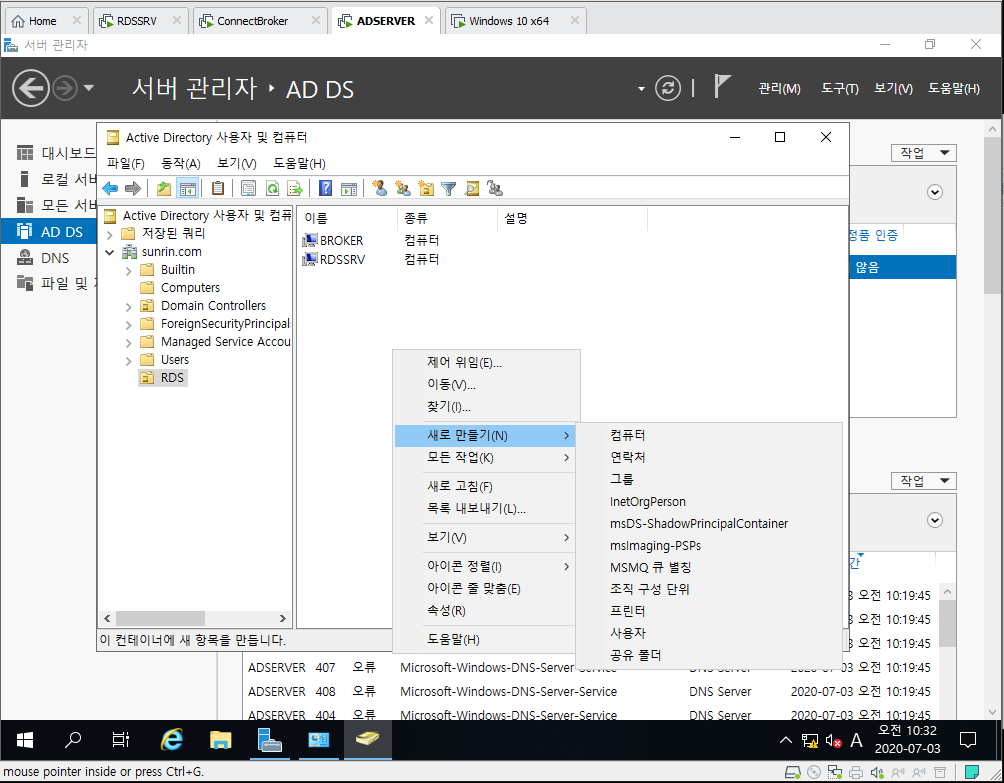Select 사용자 in the New submenu
Viewport: 1004px width, 783px height.
tap(709, 633)
